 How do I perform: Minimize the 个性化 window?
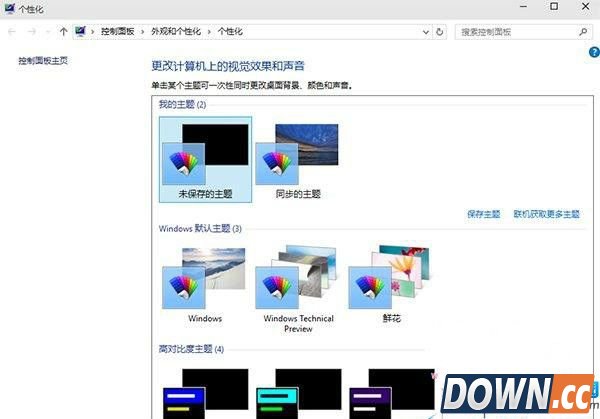(x=523, y=7)
